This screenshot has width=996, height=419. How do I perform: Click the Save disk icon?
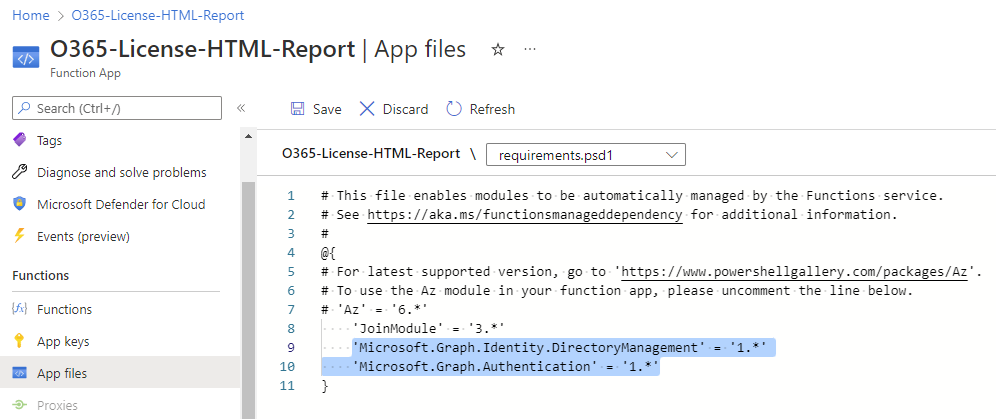tap(297, 109)
